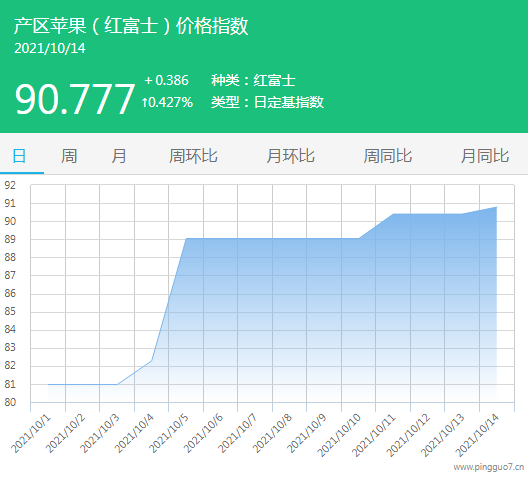Open the 月 monthly tab
Screen dimensions: 528x478
119,156
